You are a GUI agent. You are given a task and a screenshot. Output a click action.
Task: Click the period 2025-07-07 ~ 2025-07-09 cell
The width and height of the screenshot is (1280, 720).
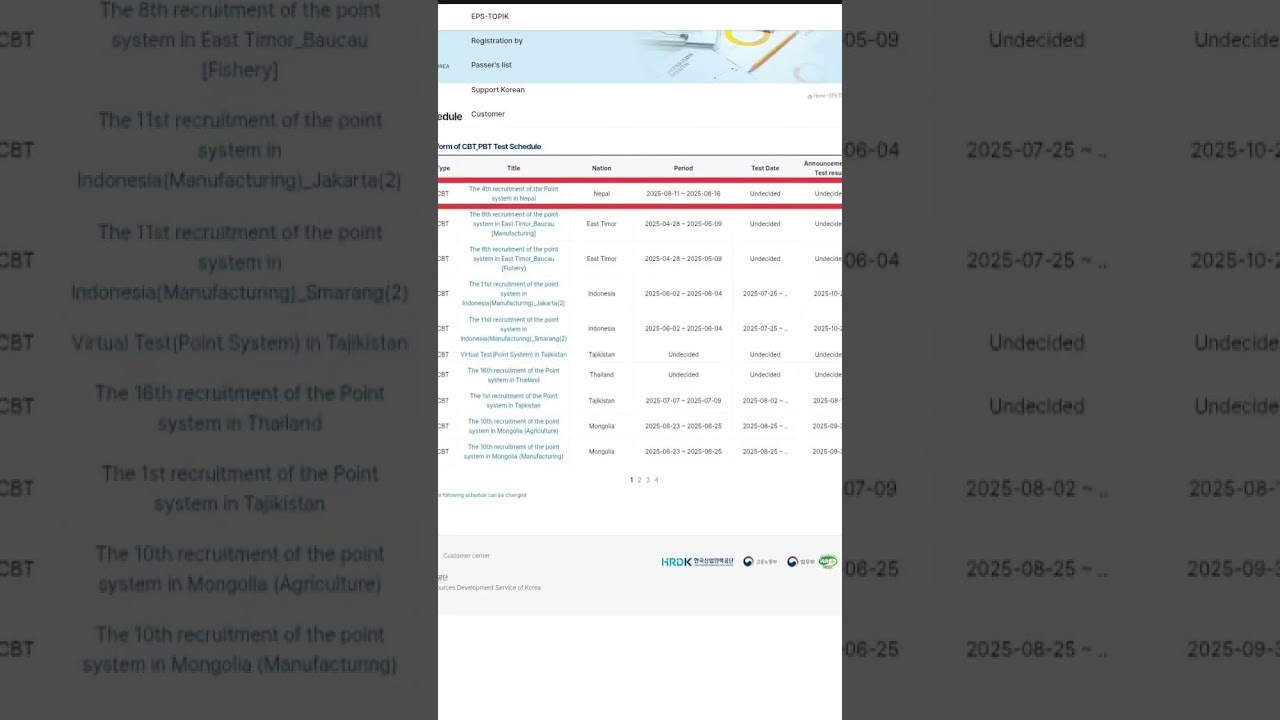(x=684, y=401)
